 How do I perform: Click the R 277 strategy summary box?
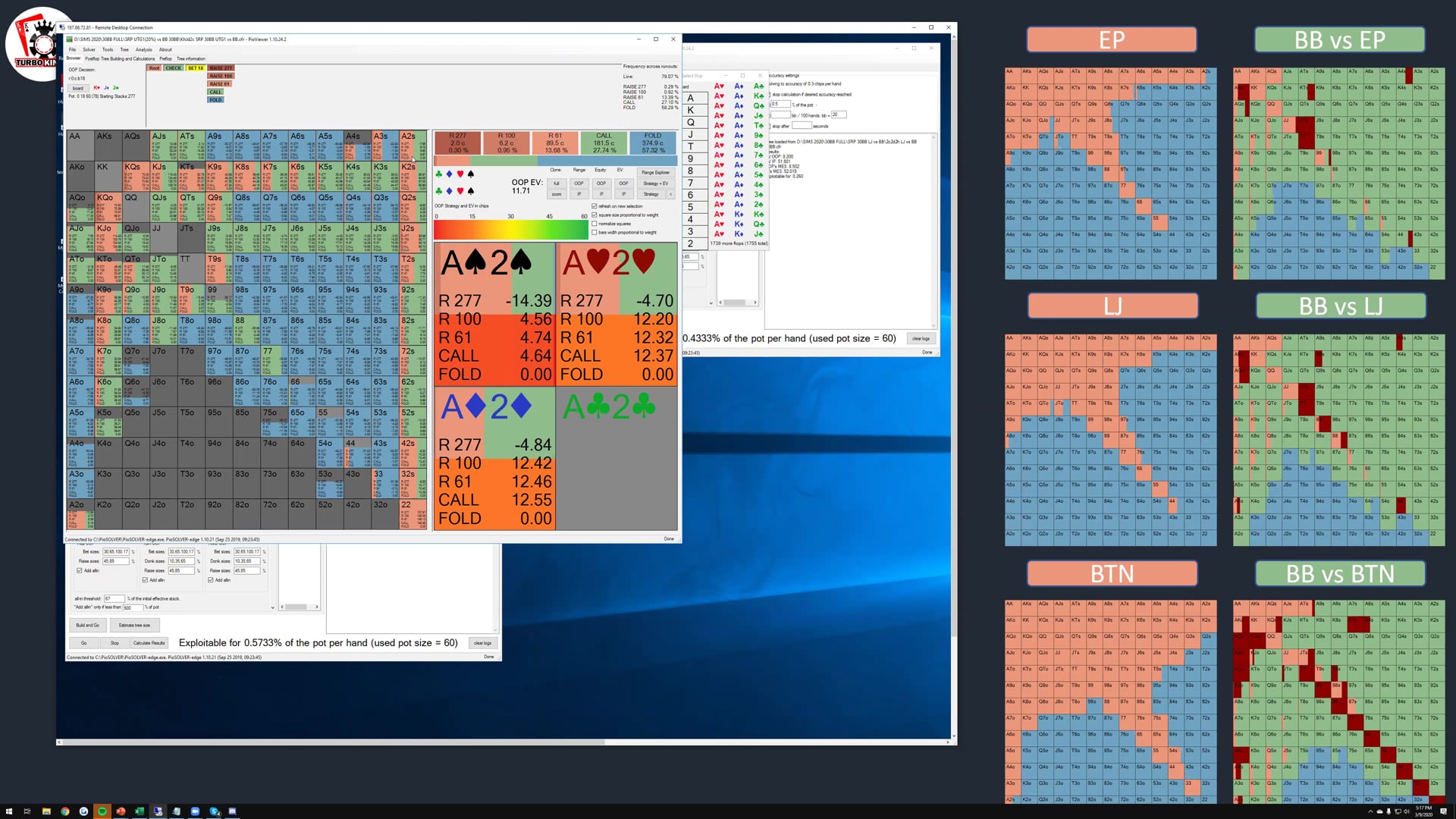pos(458,143)
